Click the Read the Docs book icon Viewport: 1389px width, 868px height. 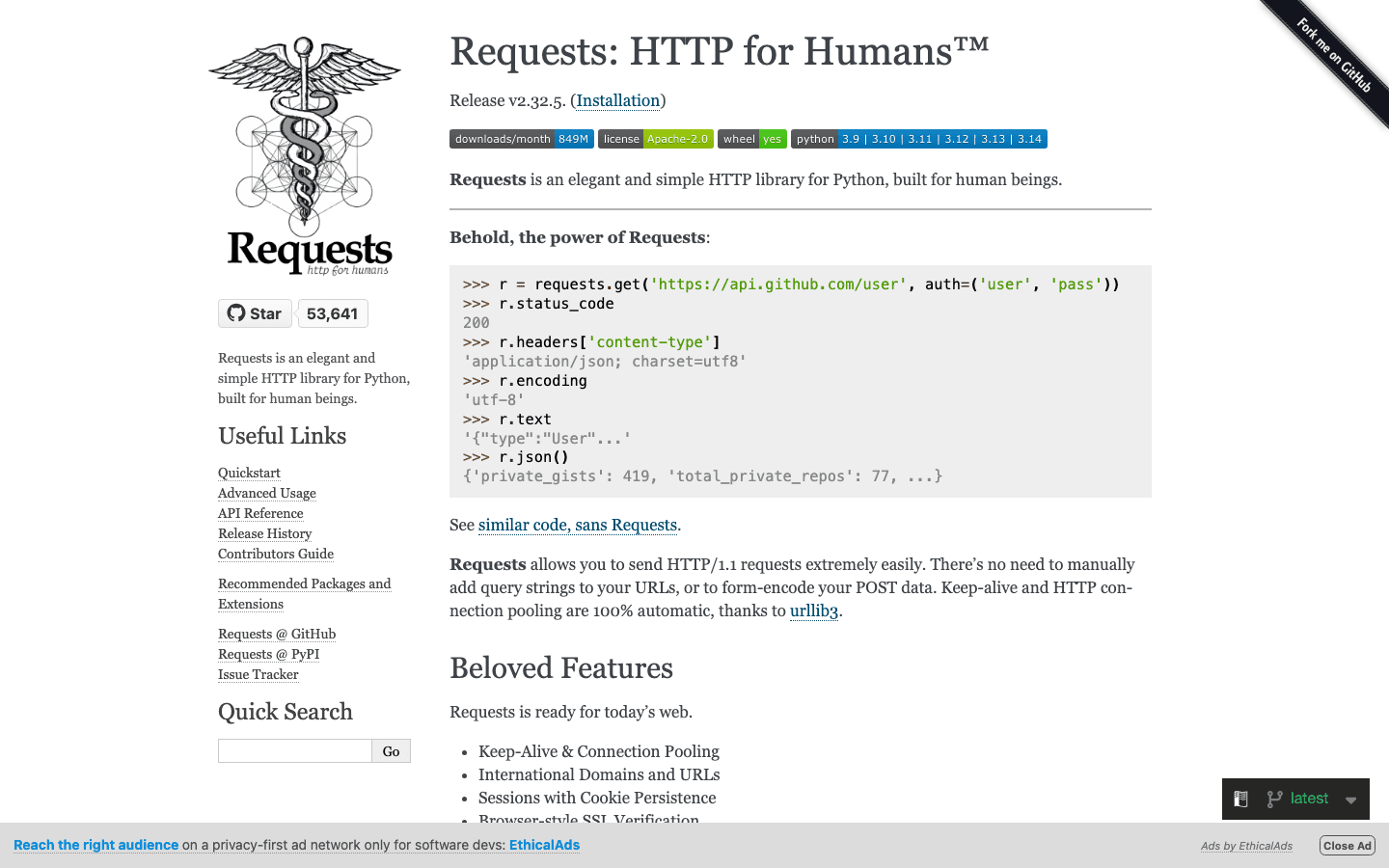[1240, 799]
